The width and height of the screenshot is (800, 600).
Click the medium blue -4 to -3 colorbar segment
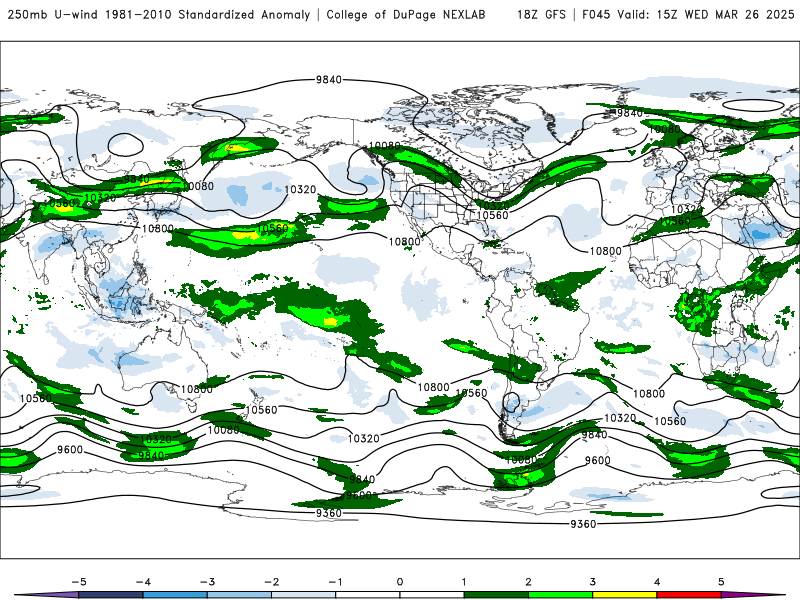(175, 595)
